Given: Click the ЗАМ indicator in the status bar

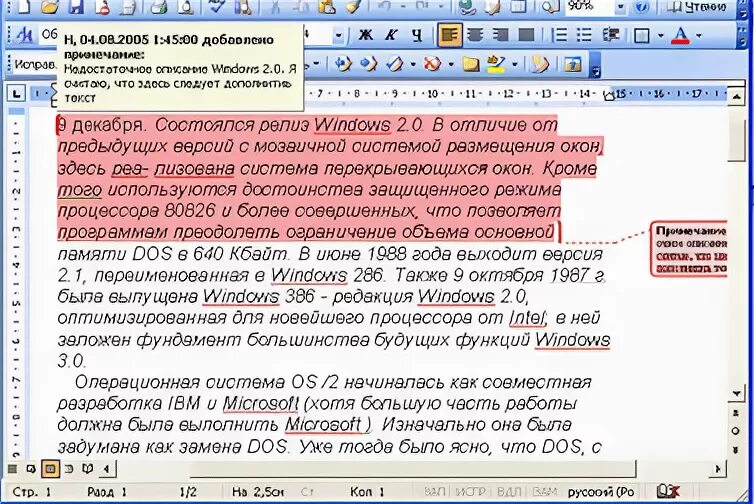Looking at the screenshot, I should pos(545,492).
